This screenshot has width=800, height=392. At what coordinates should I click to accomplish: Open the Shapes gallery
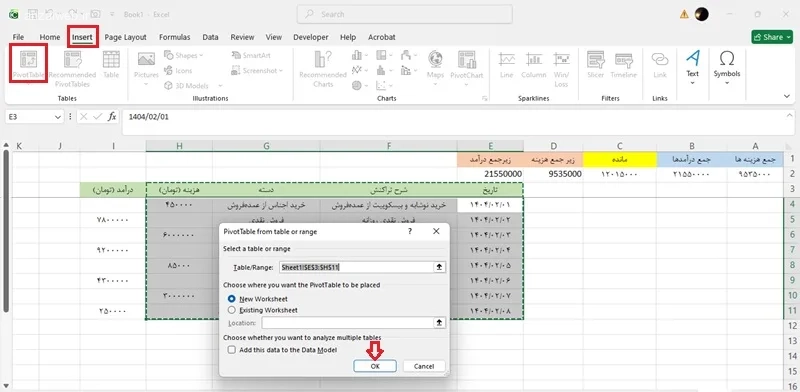pyautogui.click(x=184, y=55)
